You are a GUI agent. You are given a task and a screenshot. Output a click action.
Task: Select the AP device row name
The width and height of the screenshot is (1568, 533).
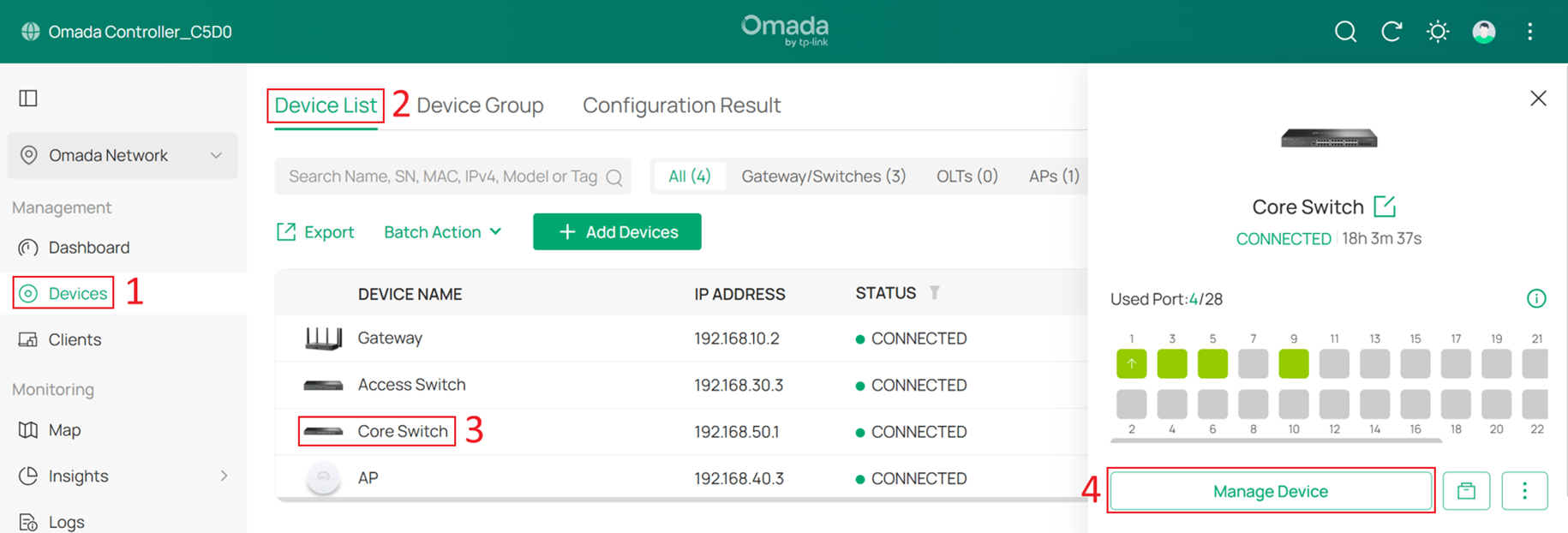368,478
